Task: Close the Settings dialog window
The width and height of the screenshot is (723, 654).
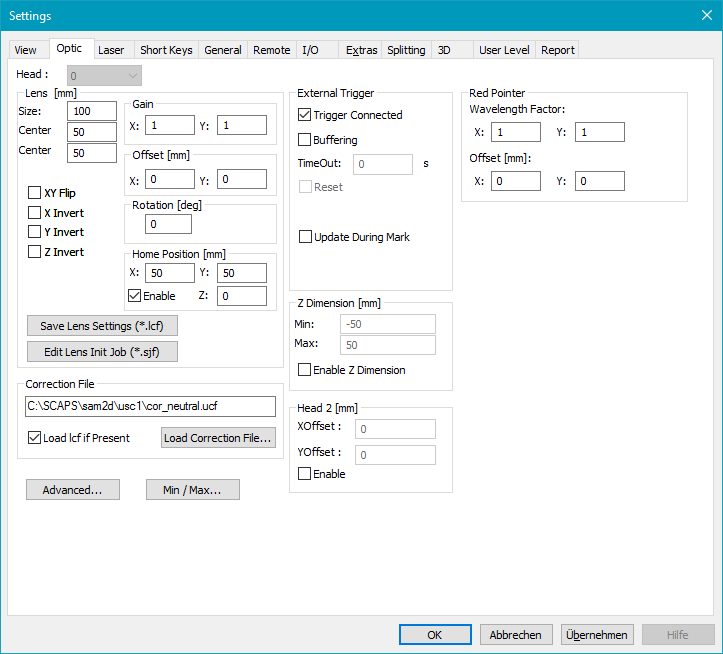Action: click(x=706, y=15)
